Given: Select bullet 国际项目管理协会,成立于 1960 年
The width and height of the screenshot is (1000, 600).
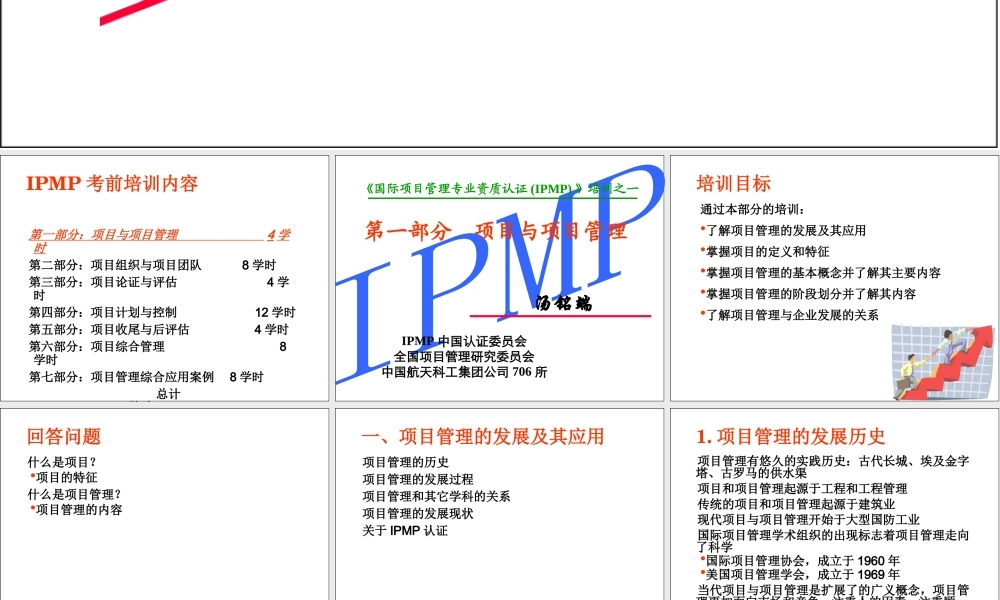Looking at the screenshot, I should 800,560.
